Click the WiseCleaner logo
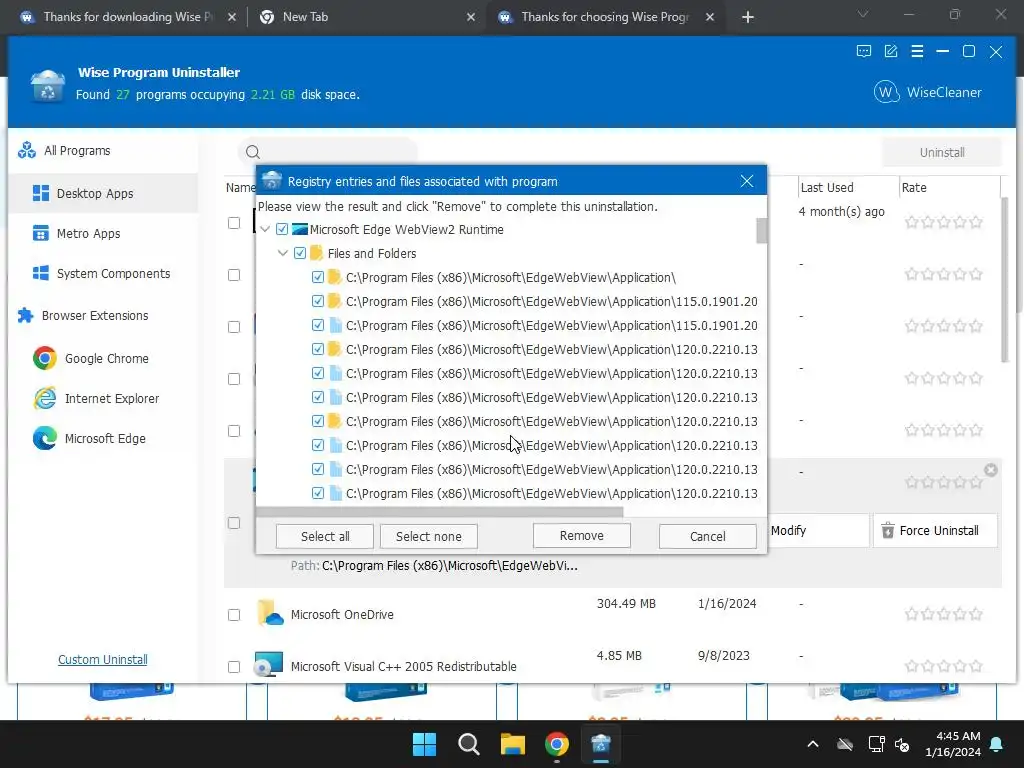The width and height of the screenshot is (1024, 768). click(x=928, y=92)
